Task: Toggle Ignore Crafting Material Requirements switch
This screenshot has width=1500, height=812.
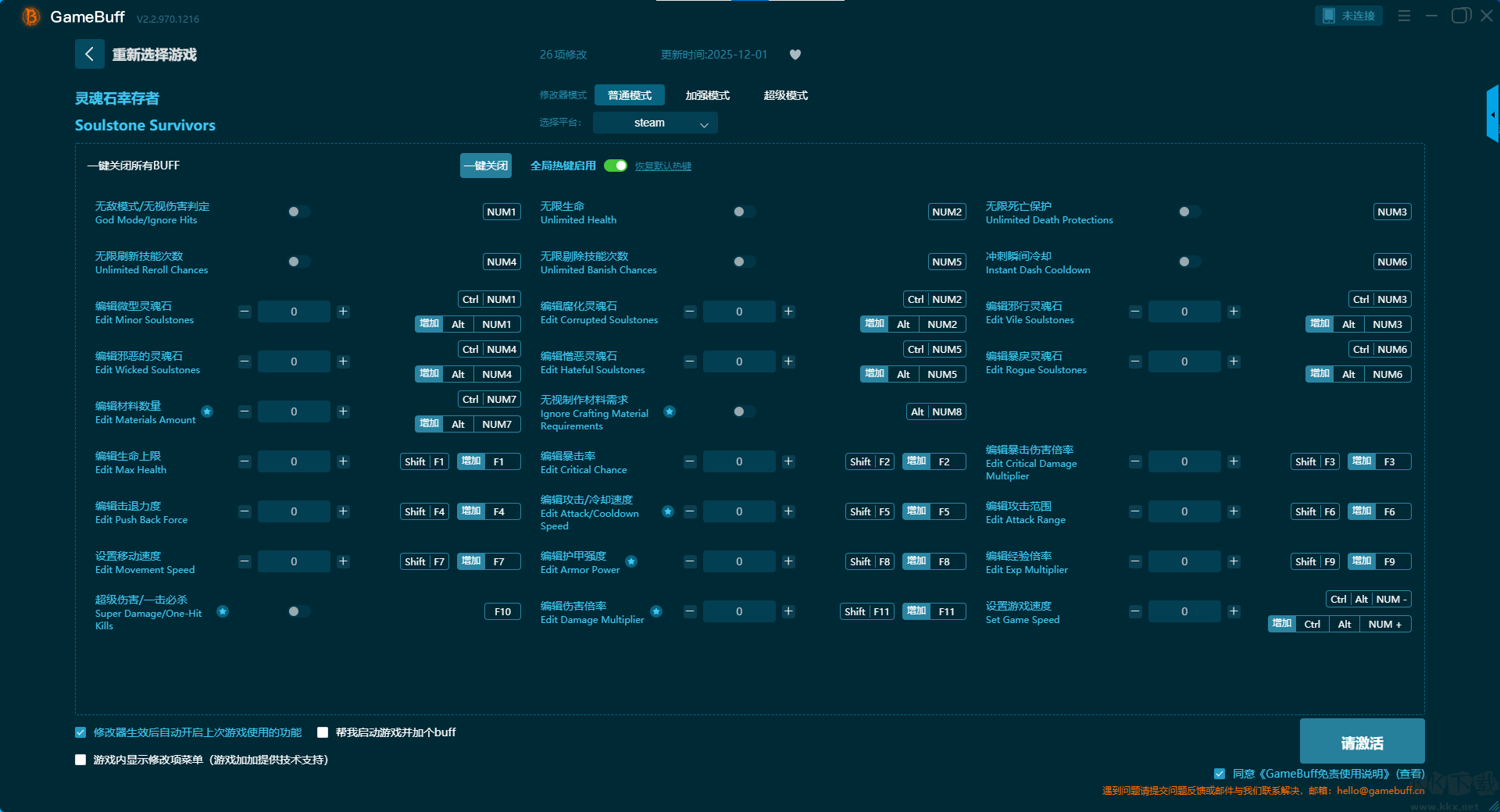Action: (745, 411)
